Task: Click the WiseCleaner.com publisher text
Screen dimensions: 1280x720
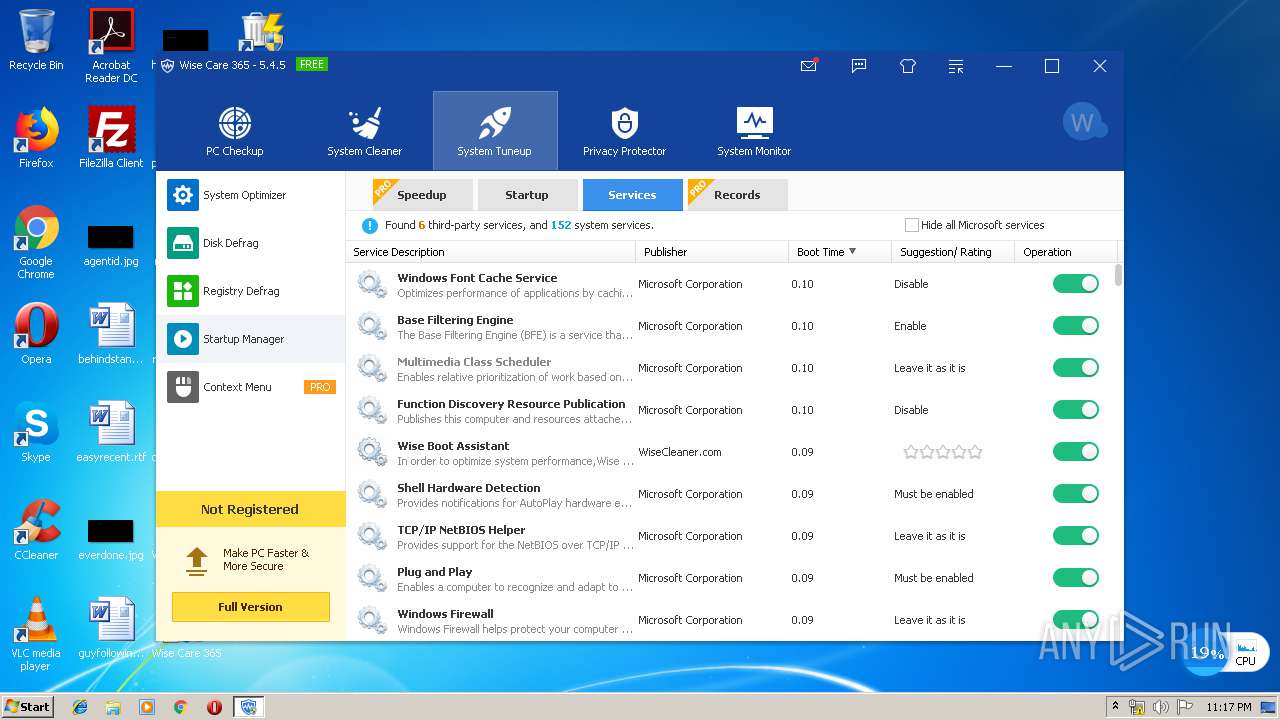Action: (680, 452)
